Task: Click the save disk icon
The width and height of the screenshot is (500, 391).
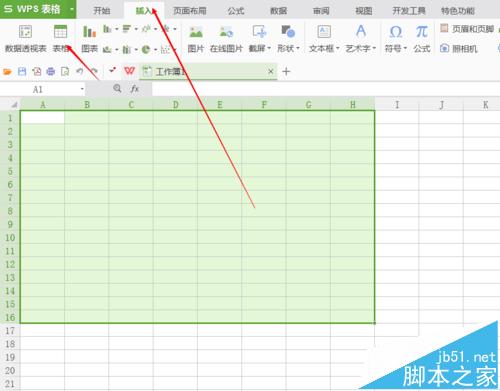Action: [x=22, y=71]
